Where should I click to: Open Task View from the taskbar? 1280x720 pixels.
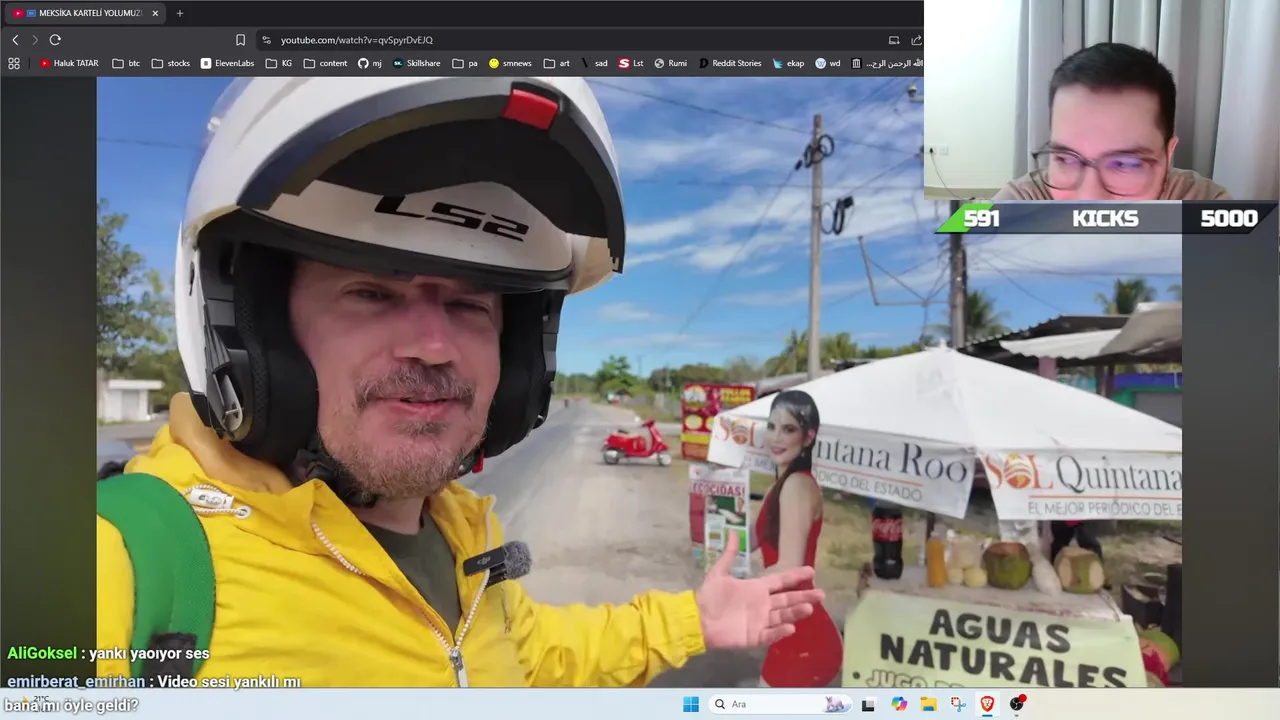(x=868, y=704)
